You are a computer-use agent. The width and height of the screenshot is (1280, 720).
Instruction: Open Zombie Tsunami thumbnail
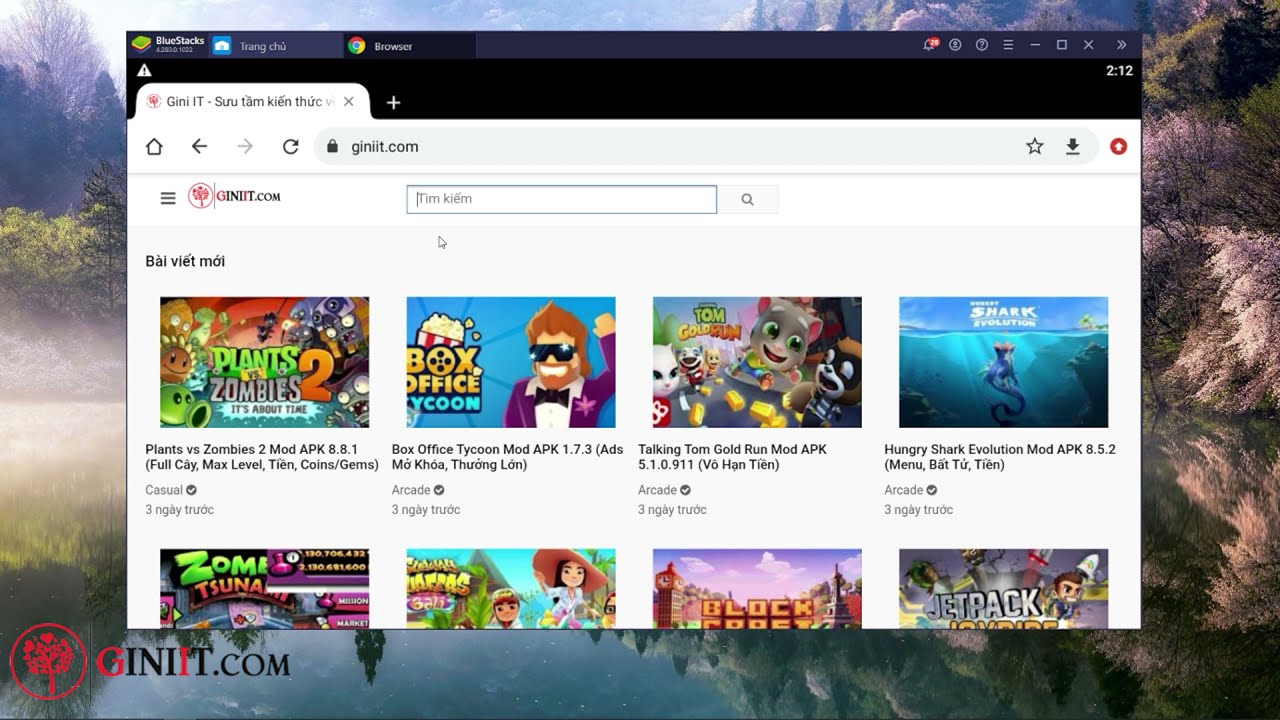click(264, 588)
